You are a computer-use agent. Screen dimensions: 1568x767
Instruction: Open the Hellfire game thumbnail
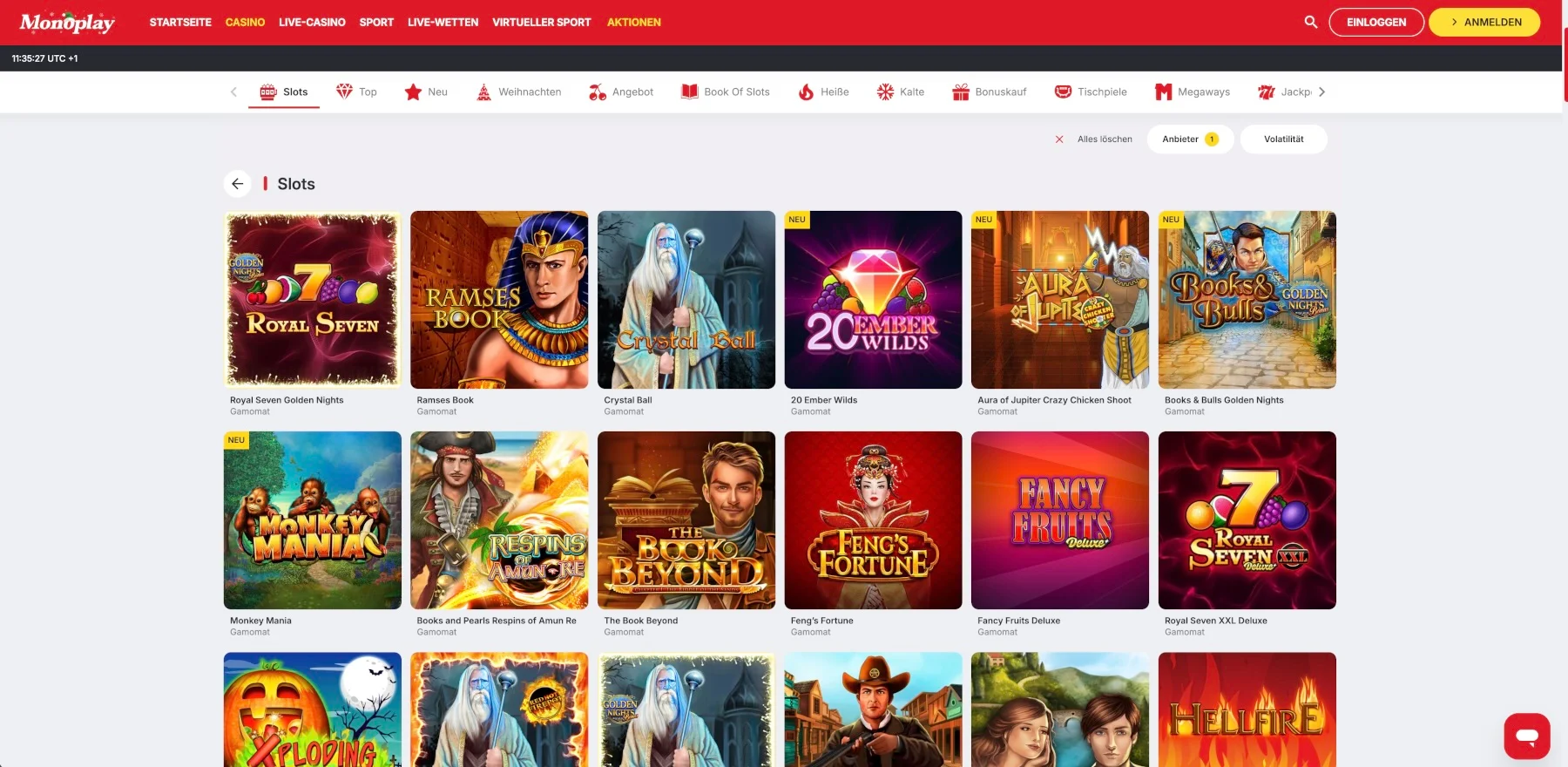click(1247, 709)
